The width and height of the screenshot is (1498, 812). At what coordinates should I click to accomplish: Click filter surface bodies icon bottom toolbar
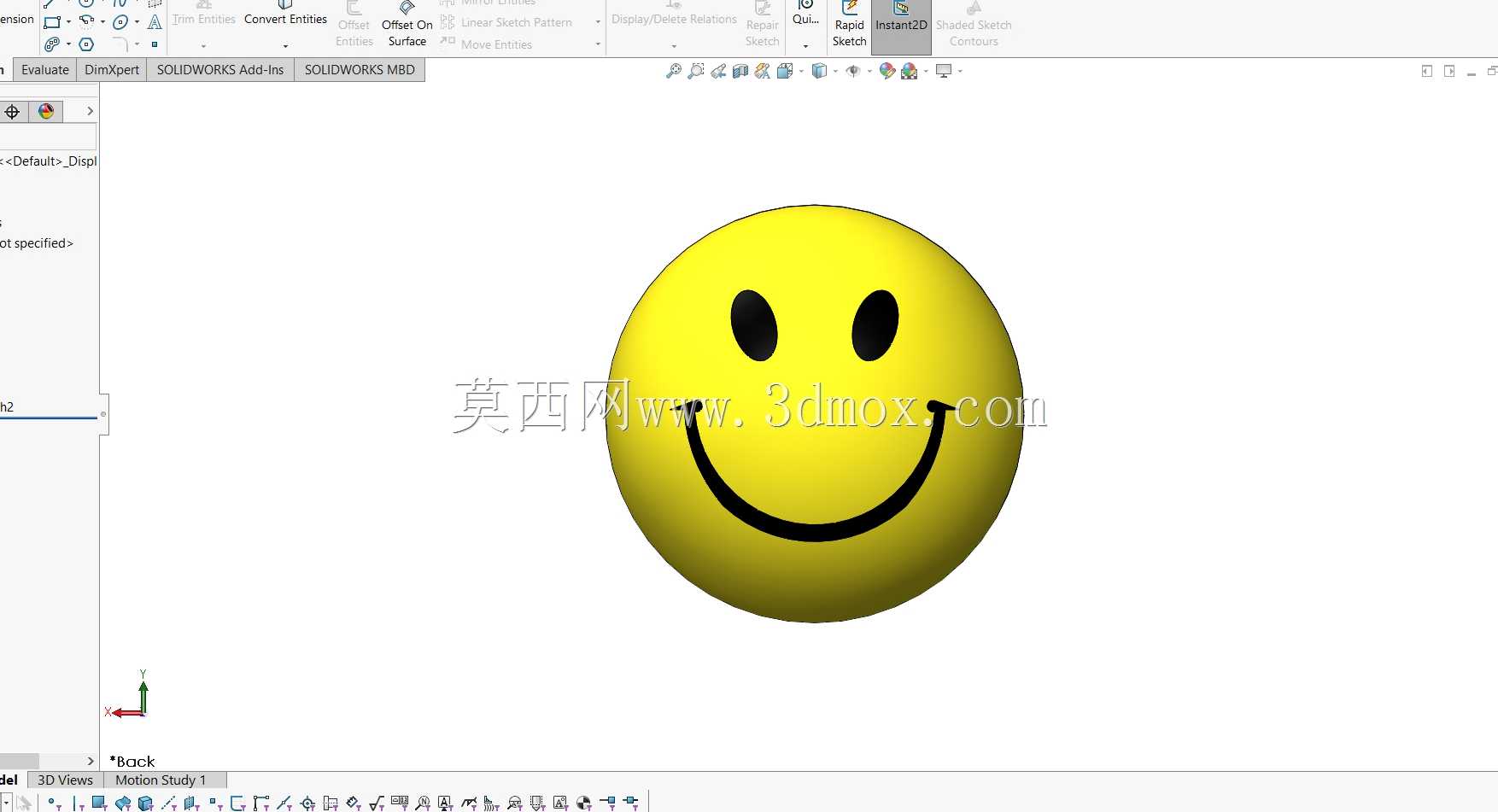coord(122,803)
